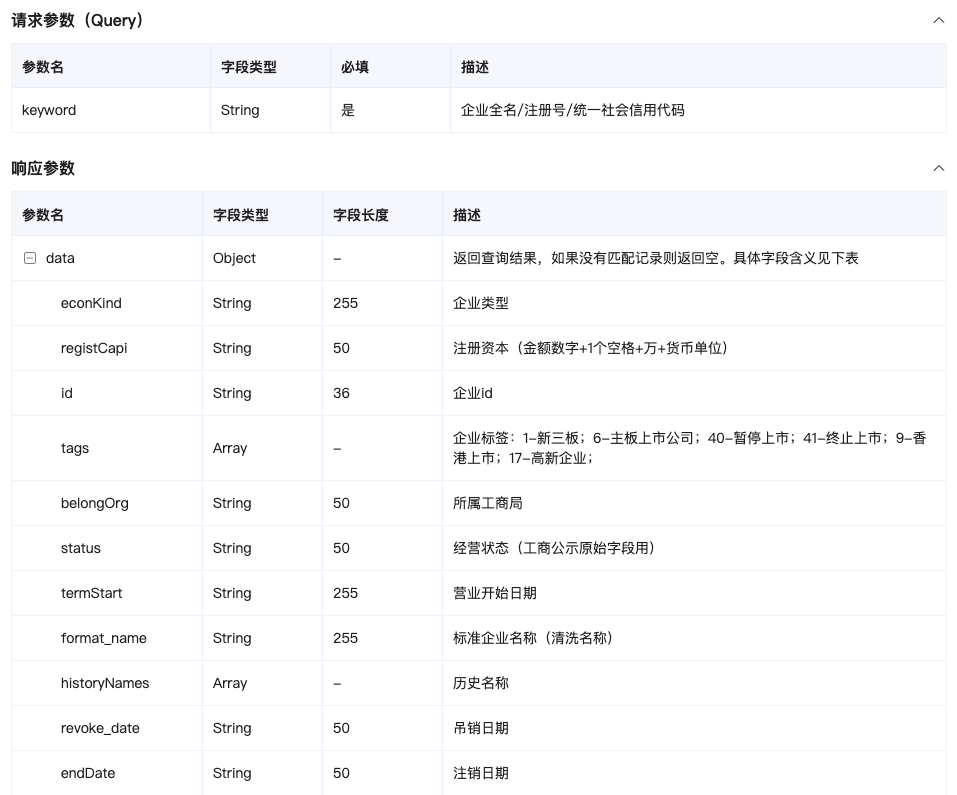Select the registCapi parameter name
Viewport: 957px width, 795px height.
[x=94, y=348]
